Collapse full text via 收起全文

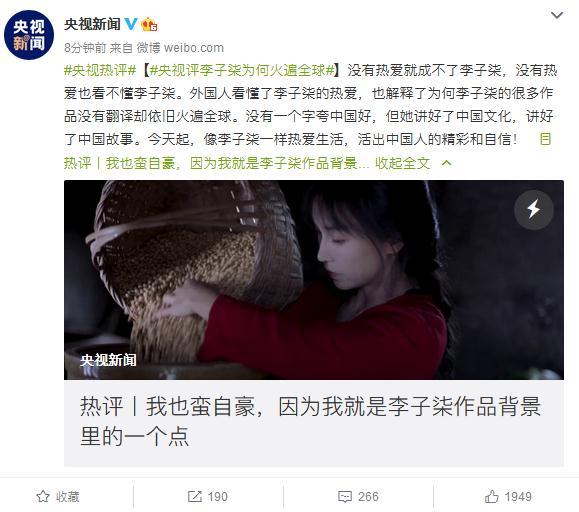pyautogui.click(x=403, y=163)
